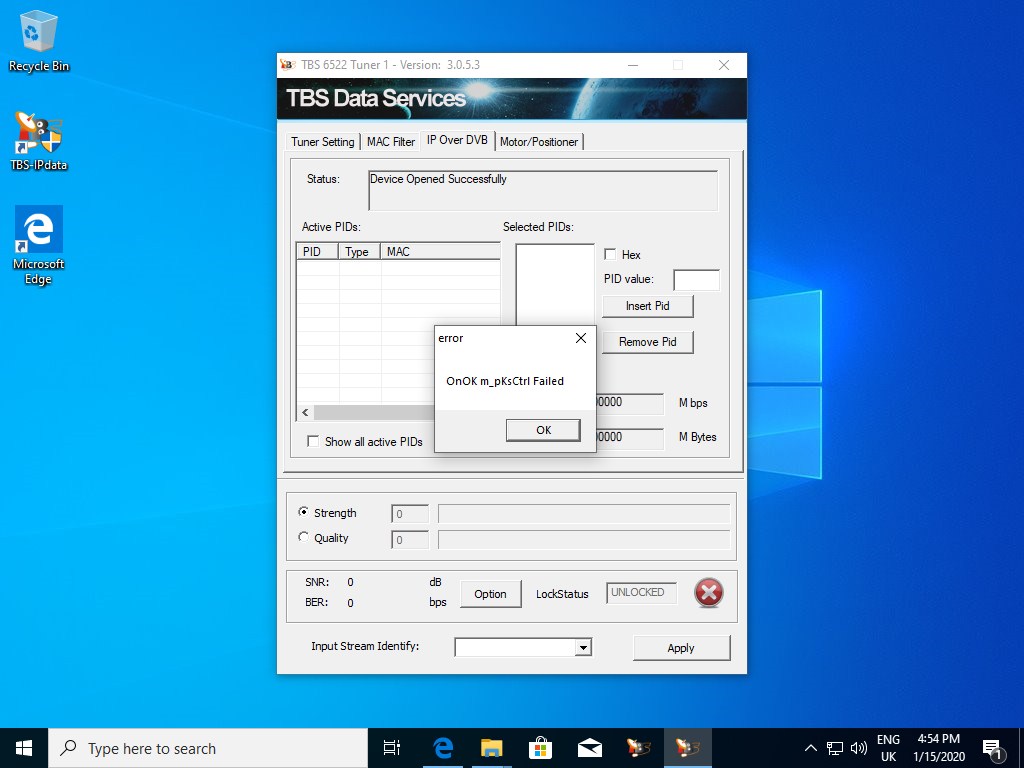Click the Quality value field
Image resolution: width=1024 pixels, height=768 pixels.
point(410,540)
